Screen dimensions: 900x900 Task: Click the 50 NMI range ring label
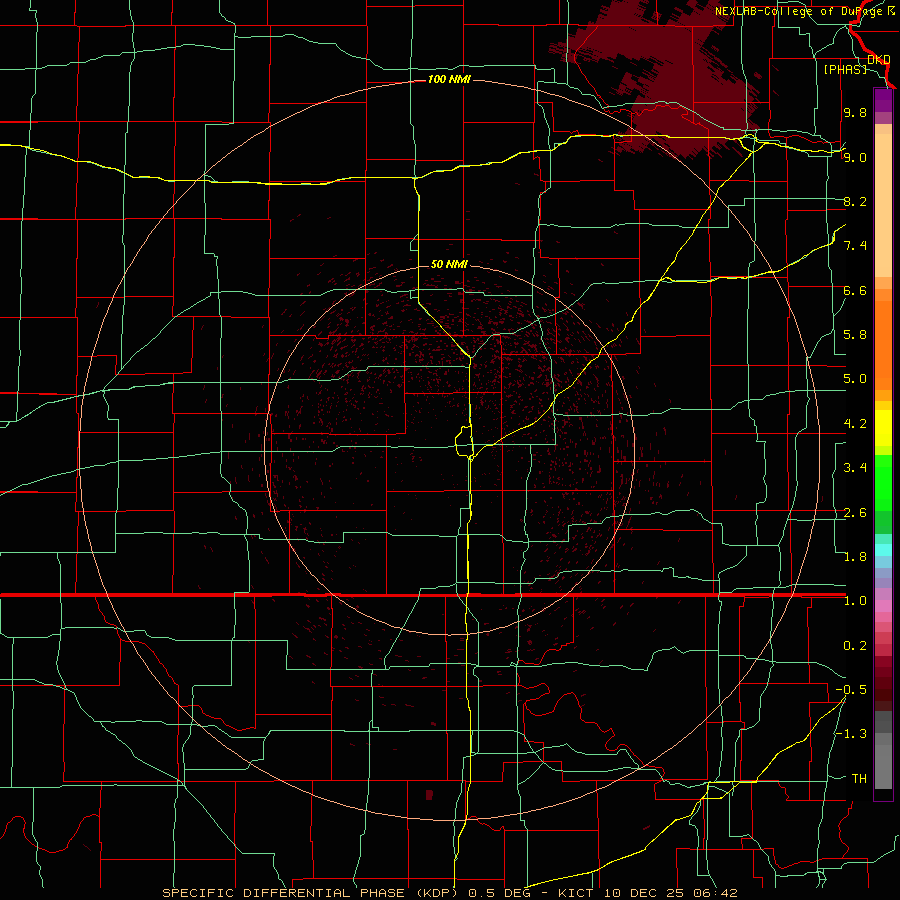[x=449, y=264]
